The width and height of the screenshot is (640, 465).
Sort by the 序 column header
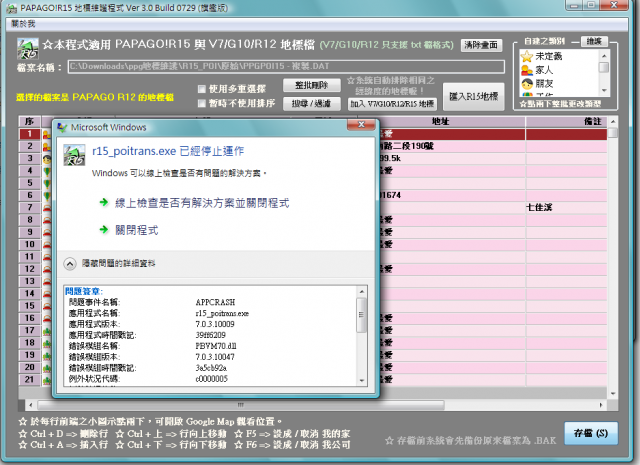coord(29,122)
